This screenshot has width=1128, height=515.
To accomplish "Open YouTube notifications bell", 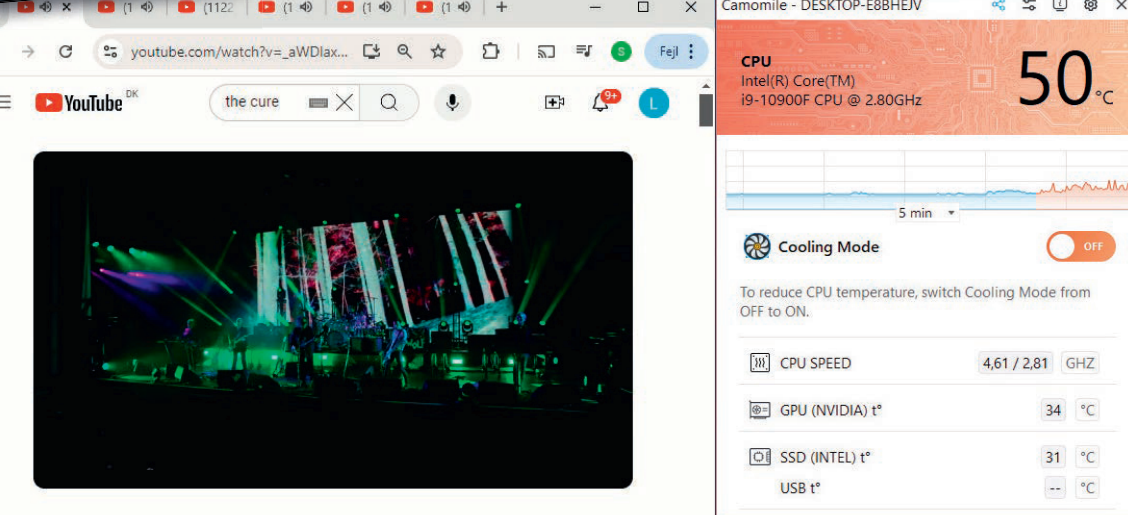I will [601, 102].
